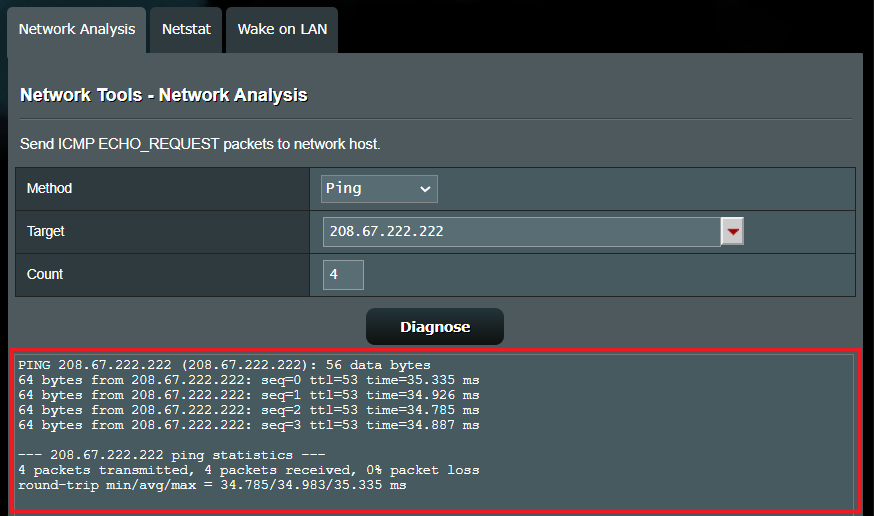Click the Send ICMP ECHO_REQUEST description text

[x=200, y=144]
